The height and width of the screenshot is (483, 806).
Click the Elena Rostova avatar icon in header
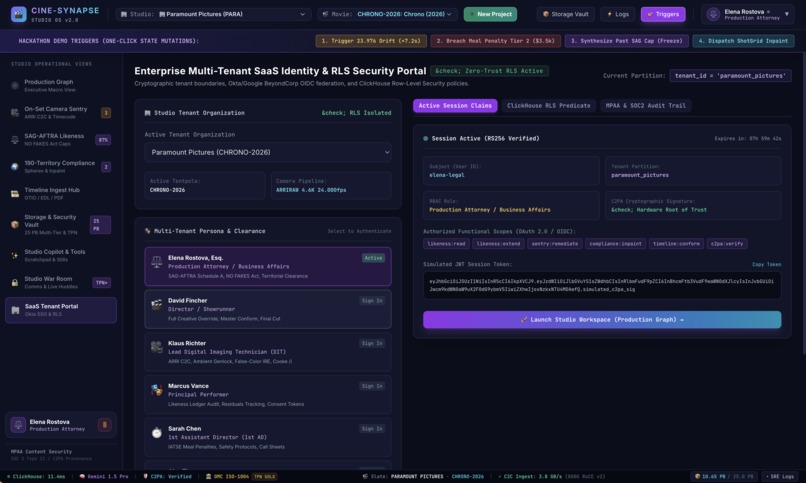713,14
